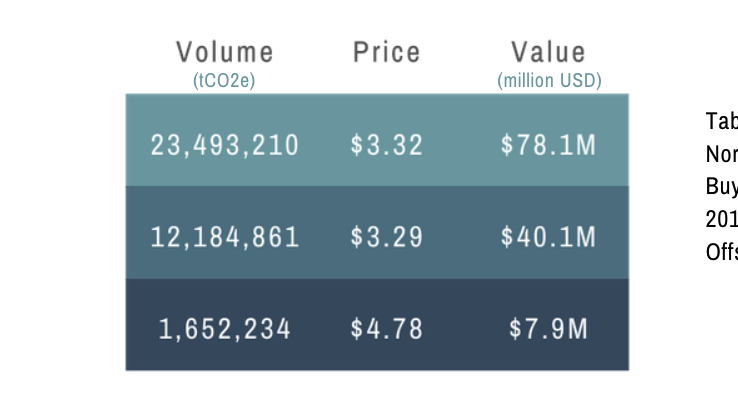Select the (tCO2e) unit label
Image resolution: width=738 pixels, height=404 pixels.
click(224, 81)
